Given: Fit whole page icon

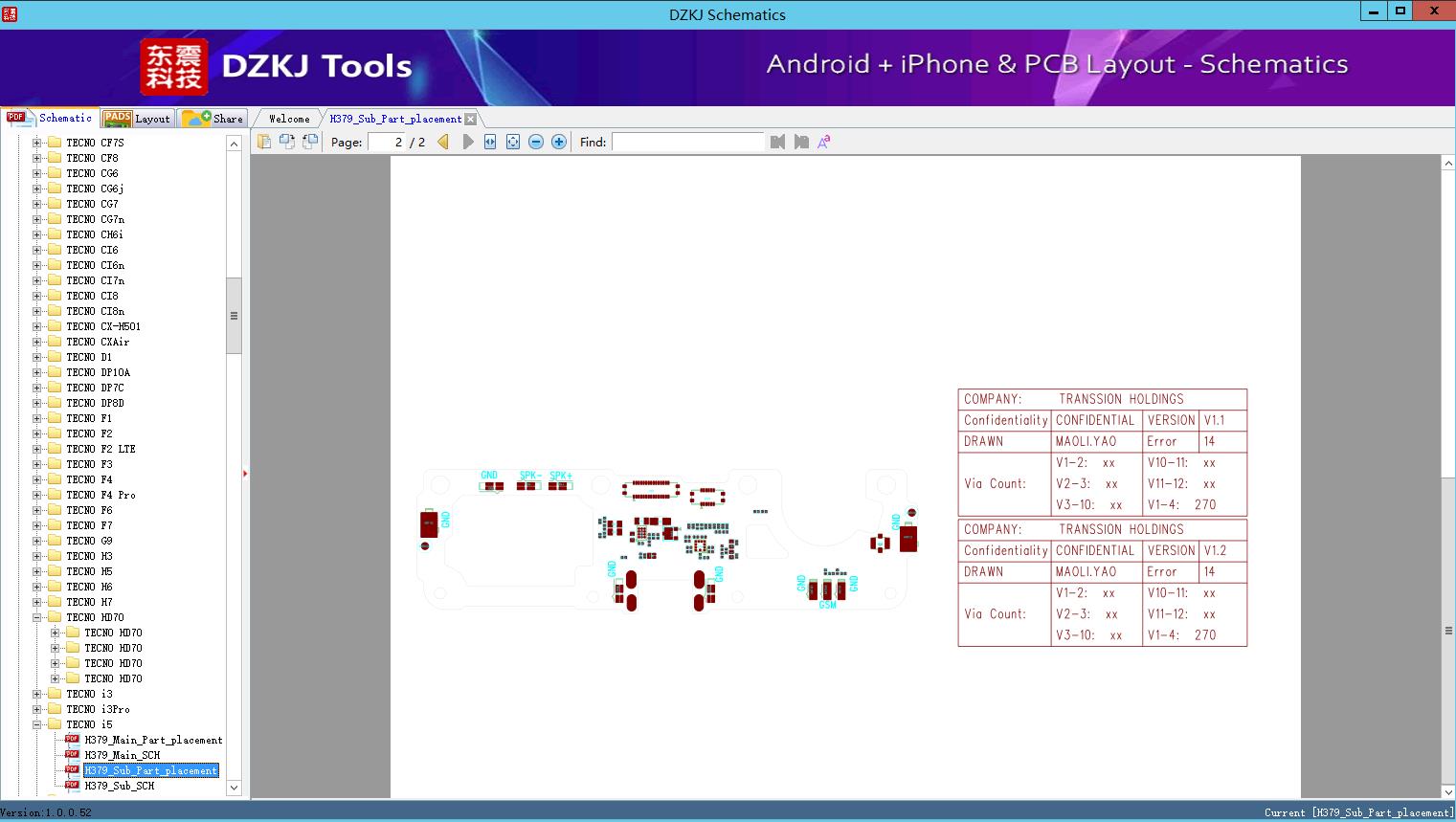Looking at the screenshot, I should (x=513, y=142).
